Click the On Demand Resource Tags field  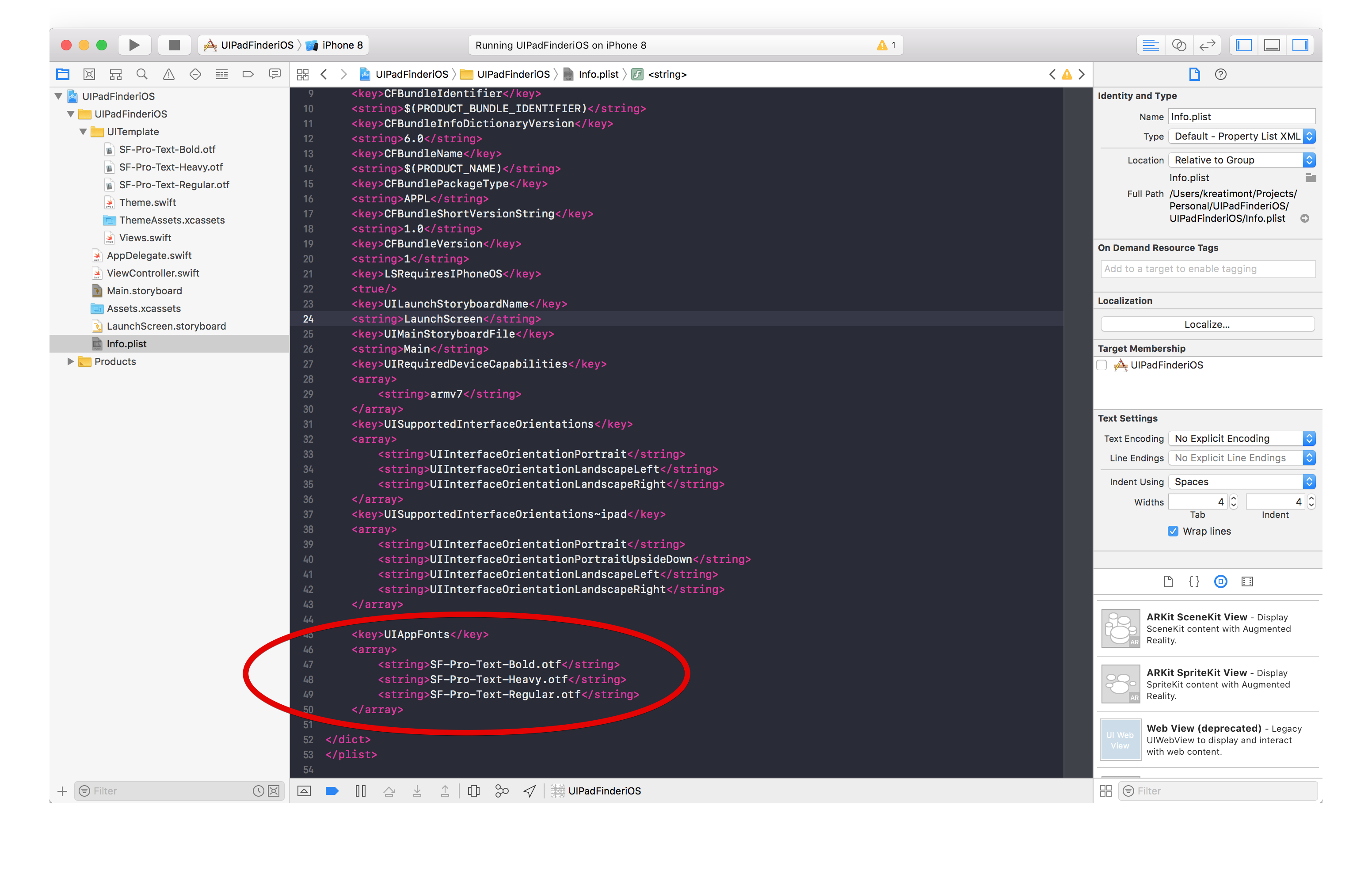point(1207,269)
